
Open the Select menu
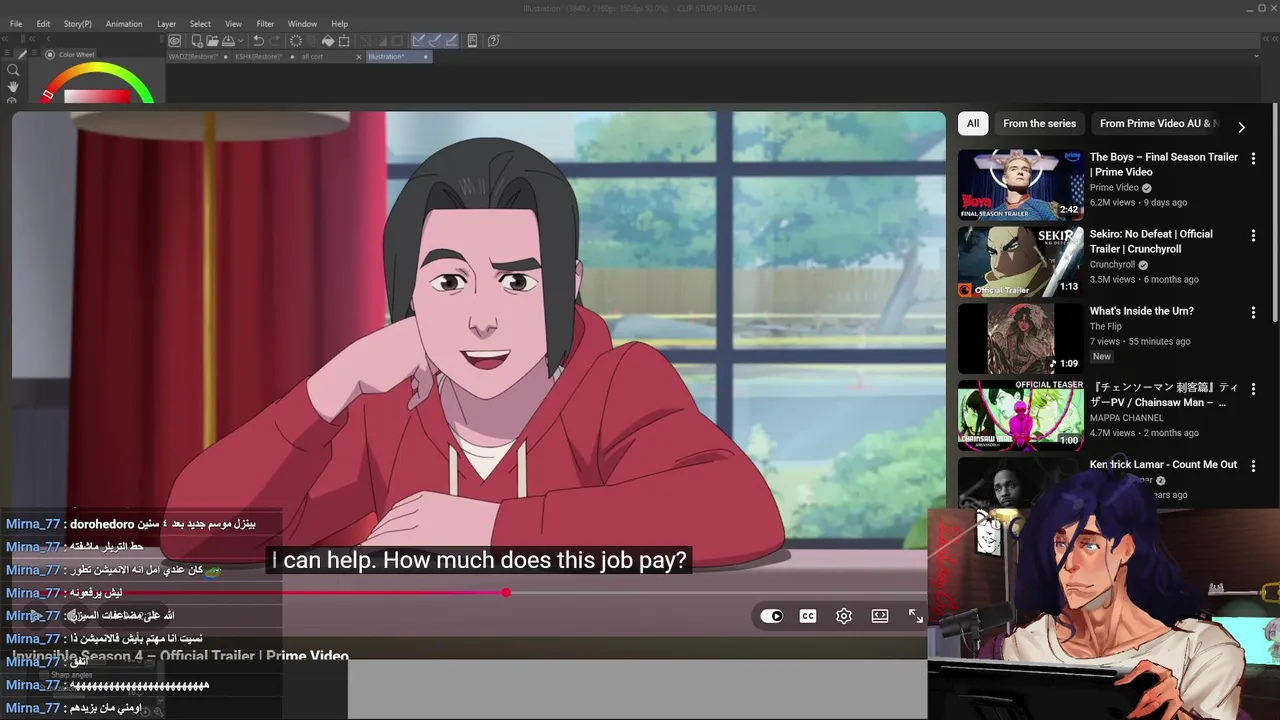pos(200,24)
